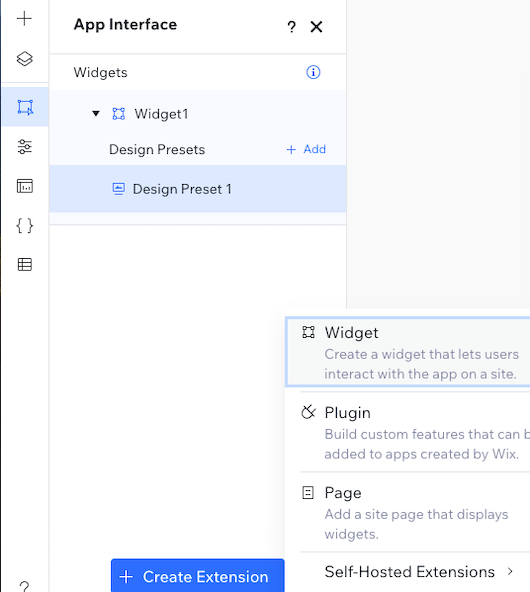
Task: Select the App Interface sidebar icon
Action: tap(25, 107)
